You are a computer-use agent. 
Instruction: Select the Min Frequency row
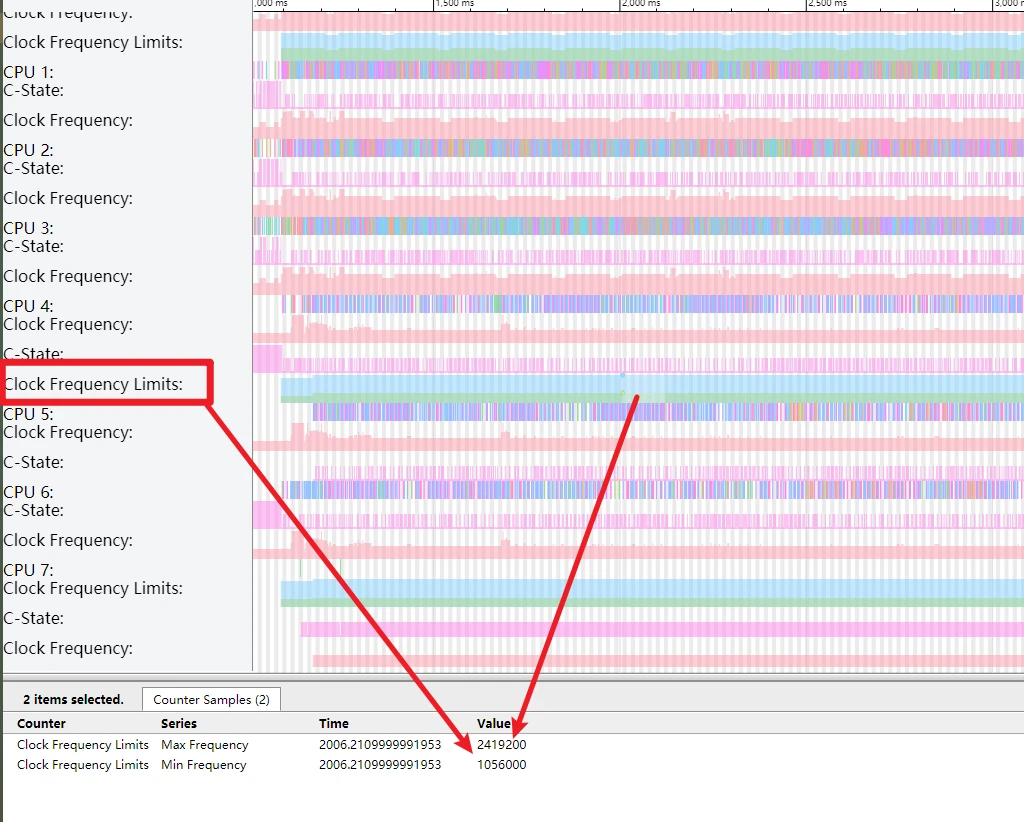pyautogui.click(x=203, y=765)
